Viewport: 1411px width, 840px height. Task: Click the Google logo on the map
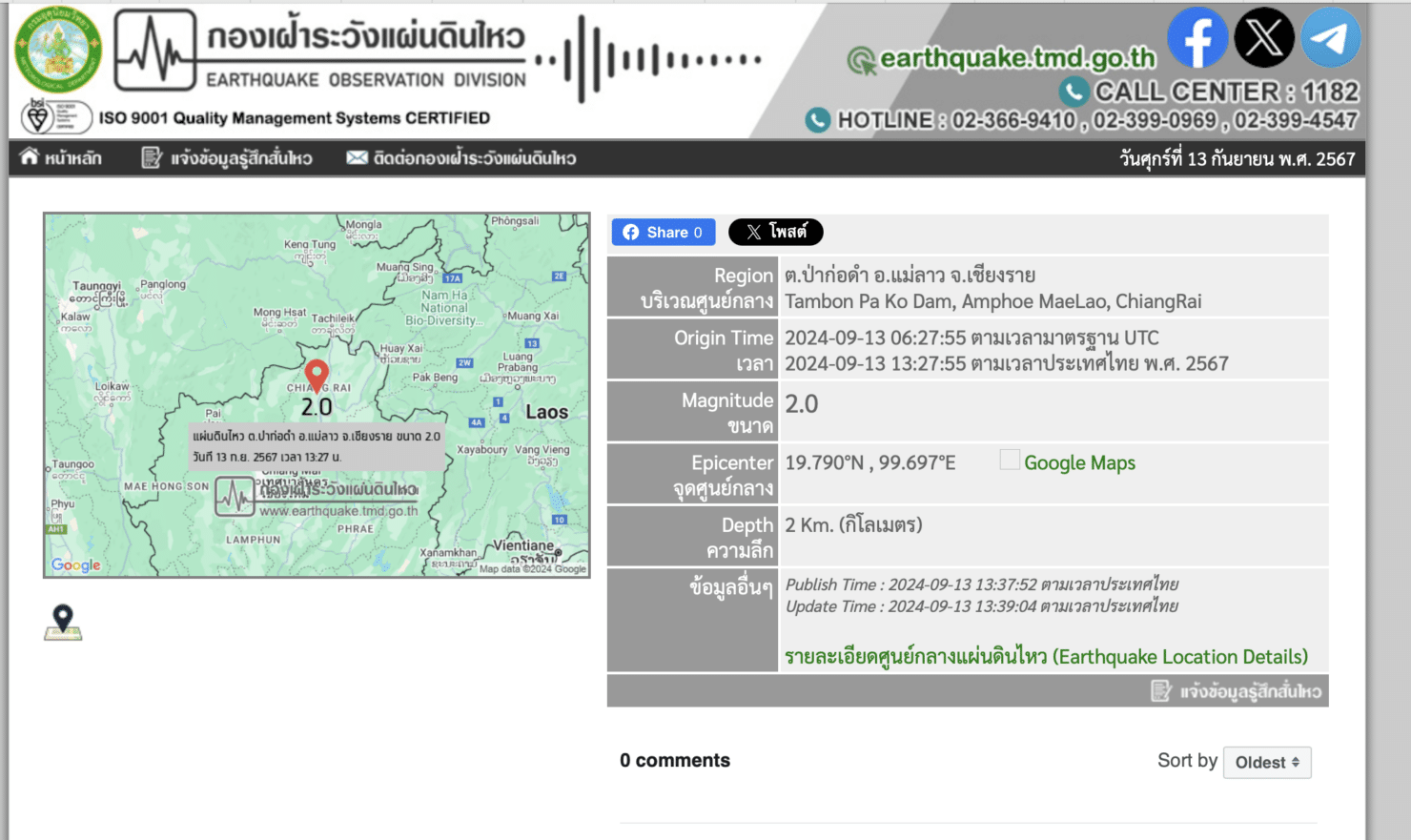76,565
